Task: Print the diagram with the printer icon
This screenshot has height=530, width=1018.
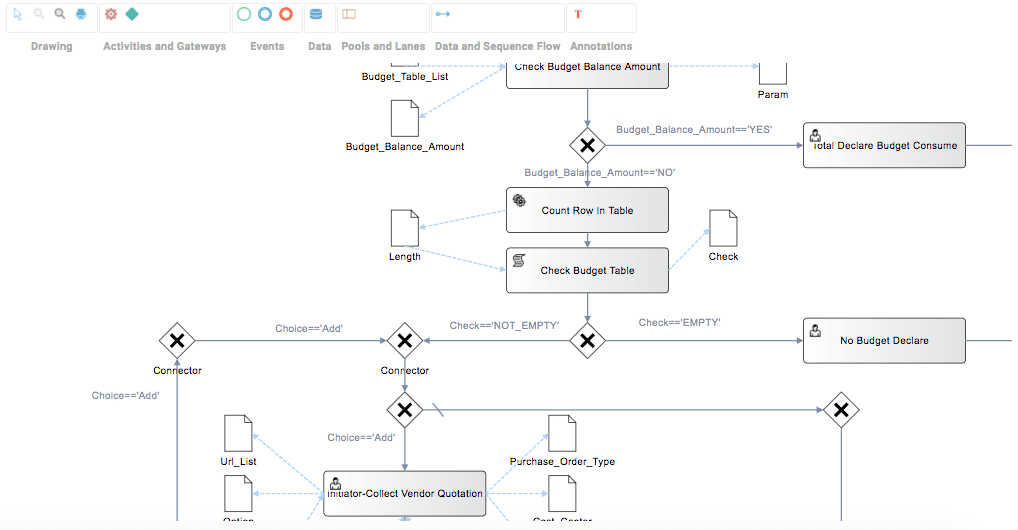Action: (81, 14)
